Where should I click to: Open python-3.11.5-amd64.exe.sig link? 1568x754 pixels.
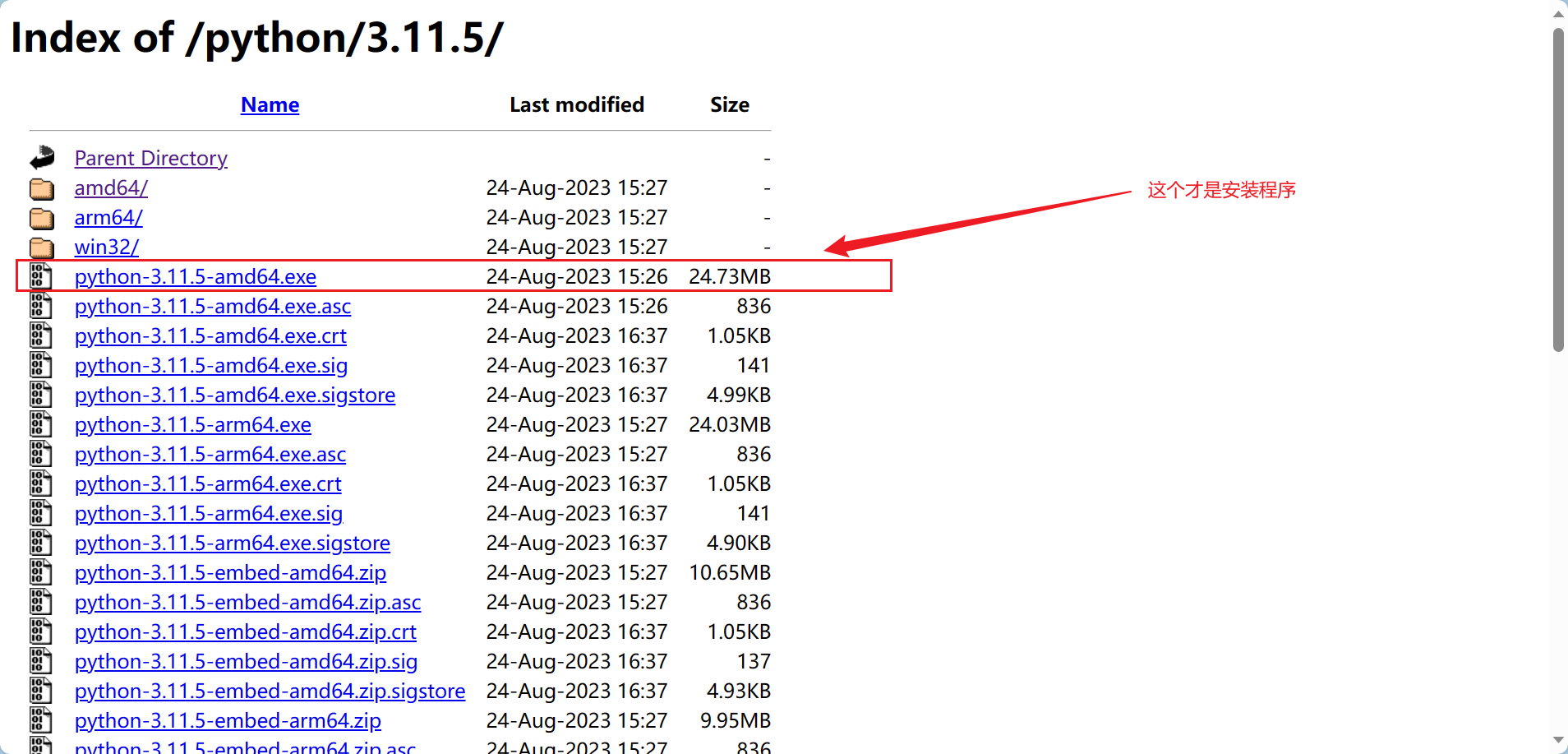point(211,365)
